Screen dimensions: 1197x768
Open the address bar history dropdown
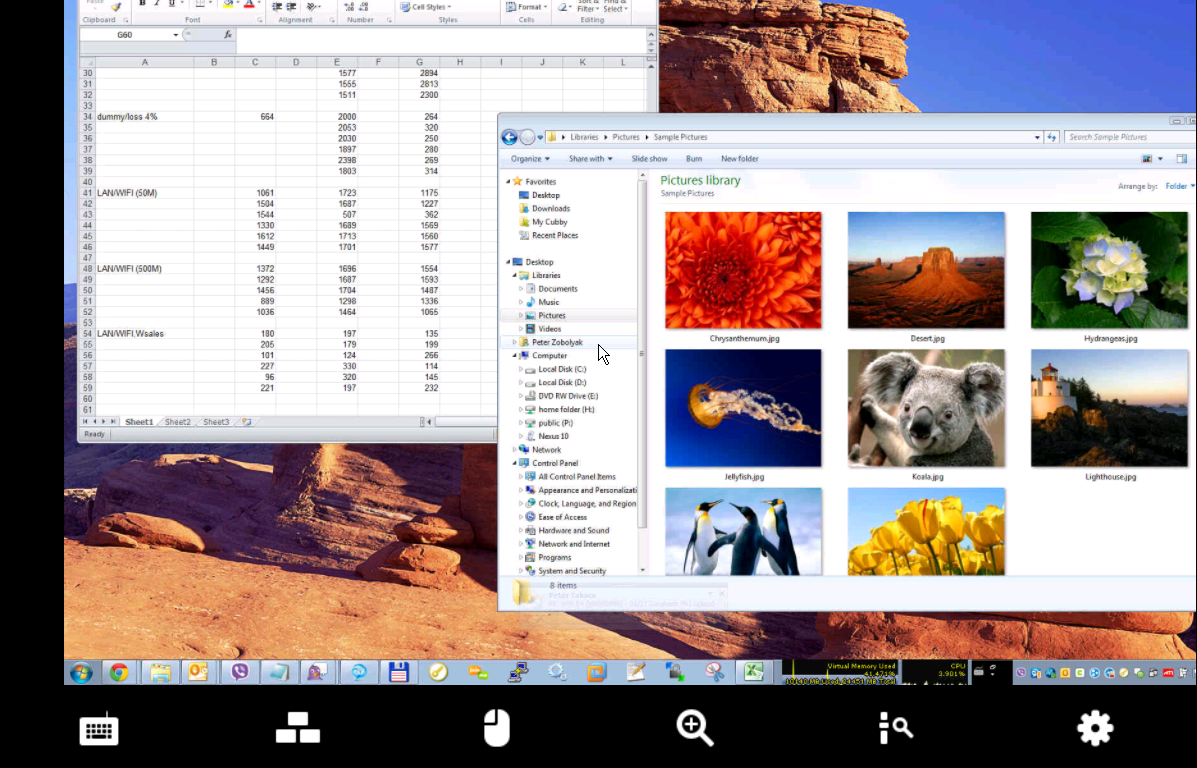coord(1037,137)
